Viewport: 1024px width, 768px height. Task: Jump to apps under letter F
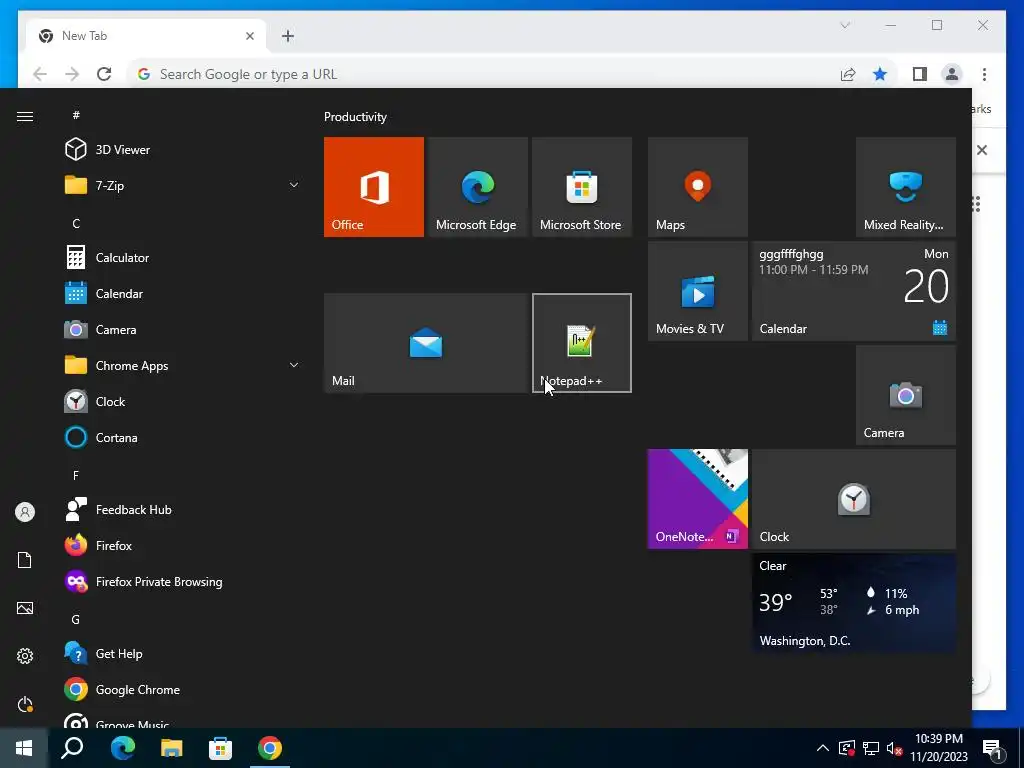(76, 475)
